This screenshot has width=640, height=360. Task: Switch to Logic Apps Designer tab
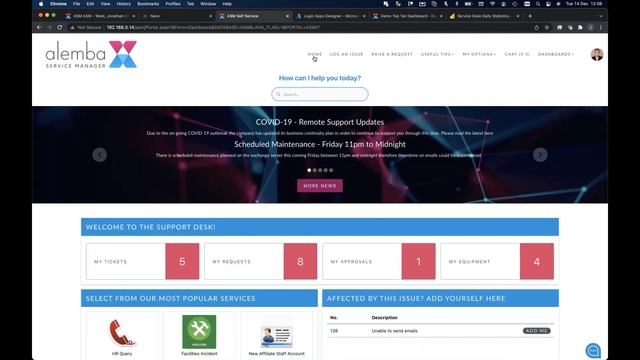click(x=330, y=16)
